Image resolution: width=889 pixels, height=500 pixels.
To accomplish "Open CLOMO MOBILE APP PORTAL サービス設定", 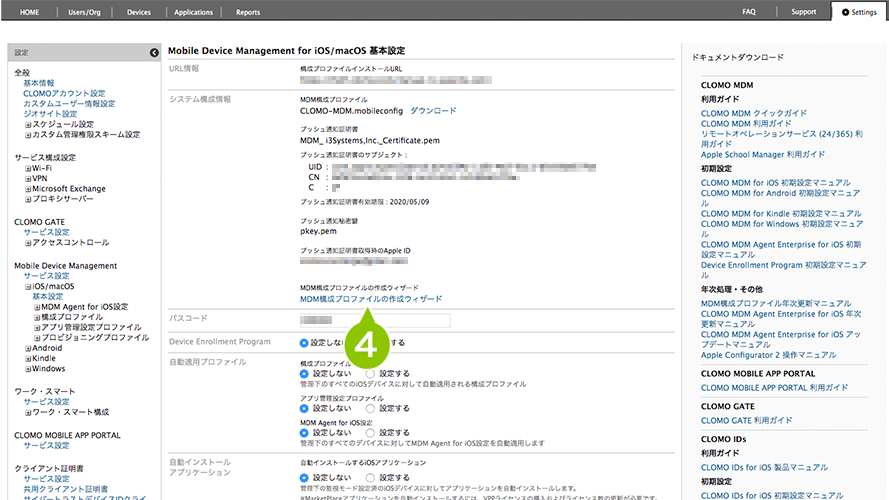I will point(46,446).
